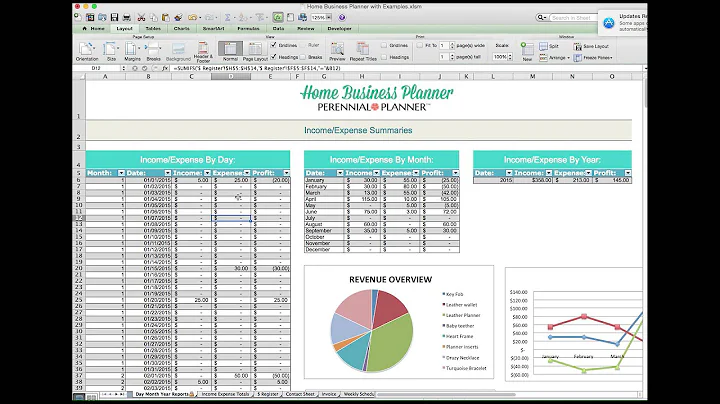Screen dimensions: 720x404
Task: Uncheck the View Gridlines checkbox
Action: [274, 45]
